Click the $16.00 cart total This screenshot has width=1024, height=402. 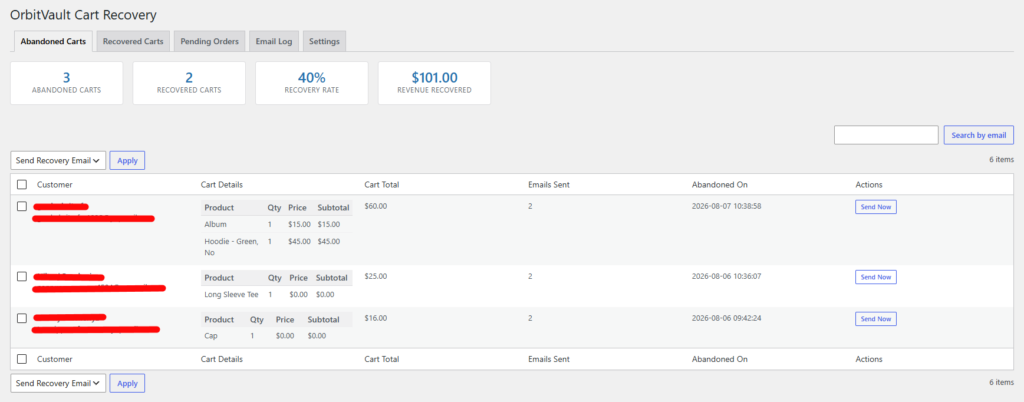point(376,318)
